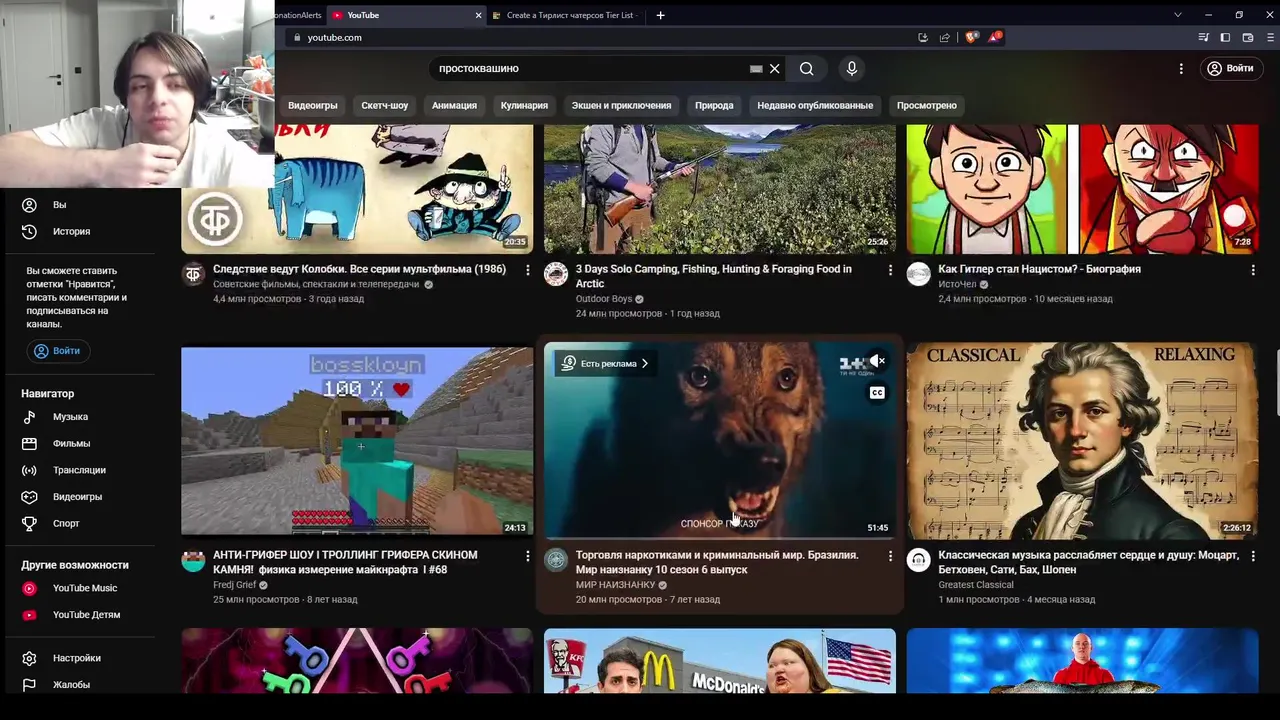Open more options for Классическая музыка video

[1253, 556]
